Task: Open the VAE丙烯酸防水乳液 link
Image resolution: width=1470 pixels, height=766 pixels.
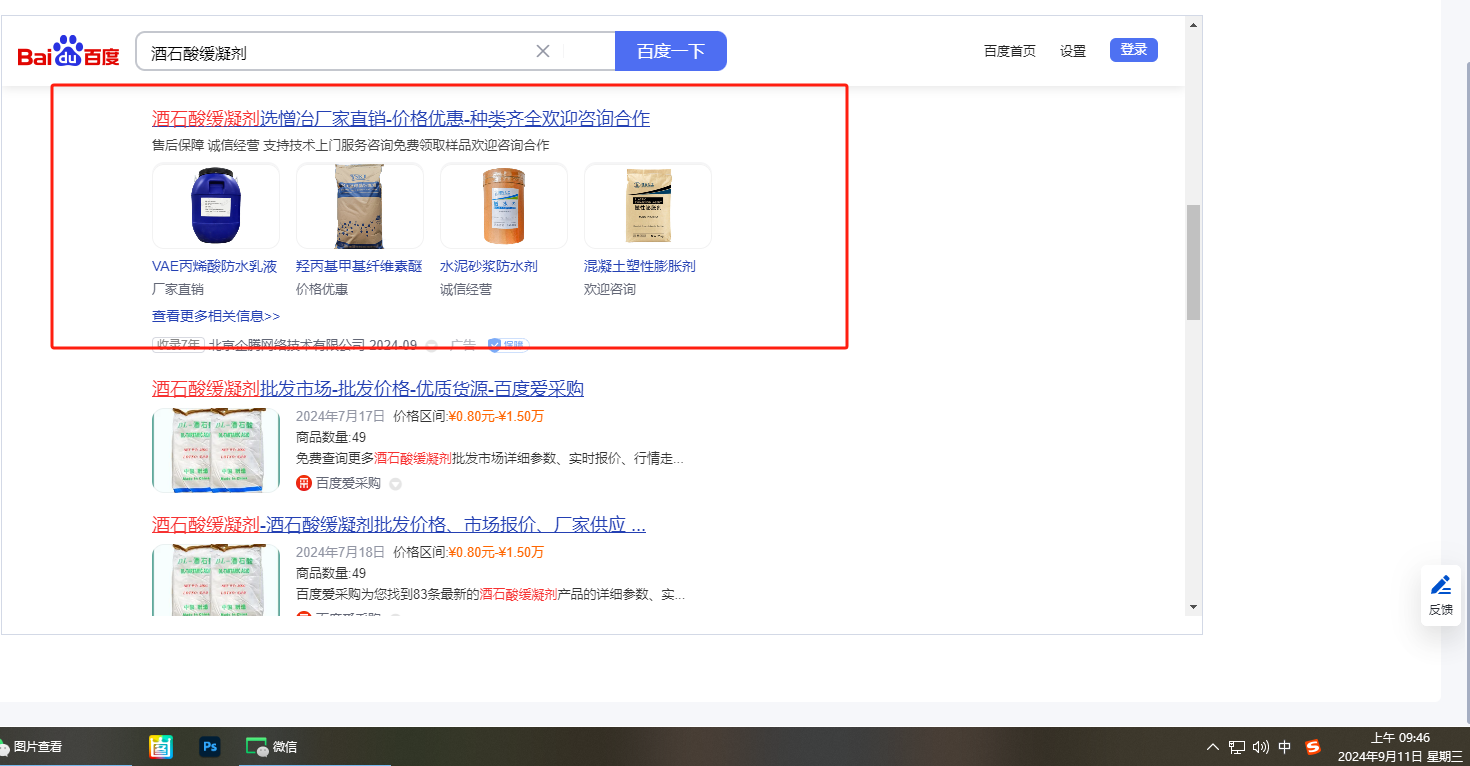Action: [x=215, y=266]
